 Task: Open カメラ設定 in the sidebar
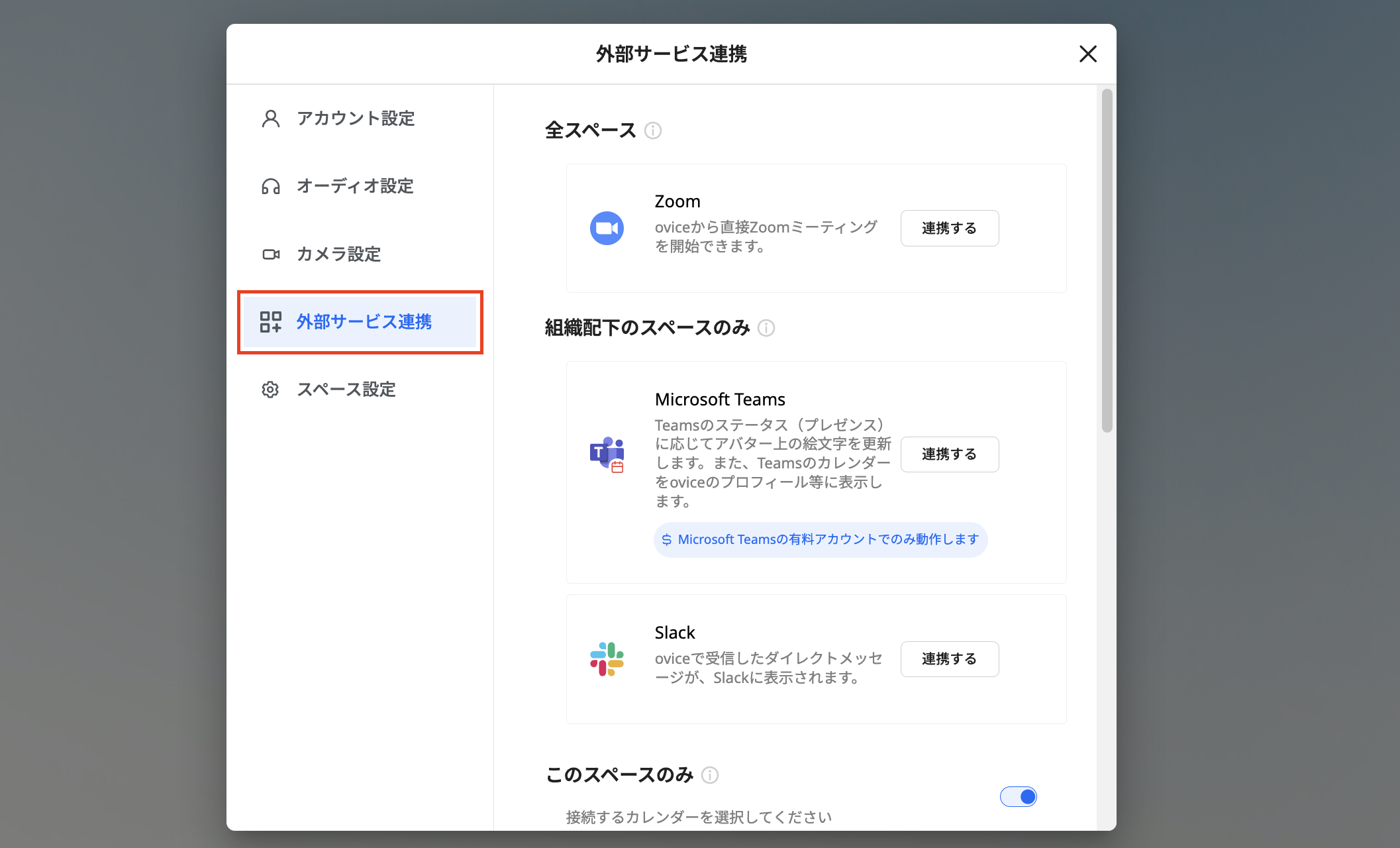click(360, 254)
